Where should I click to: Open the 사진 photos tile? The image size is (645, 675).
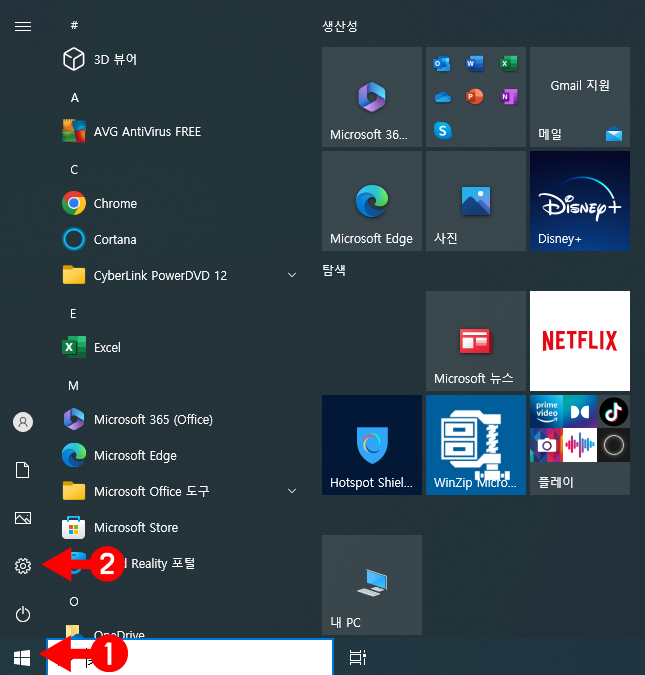click(476, 201)
